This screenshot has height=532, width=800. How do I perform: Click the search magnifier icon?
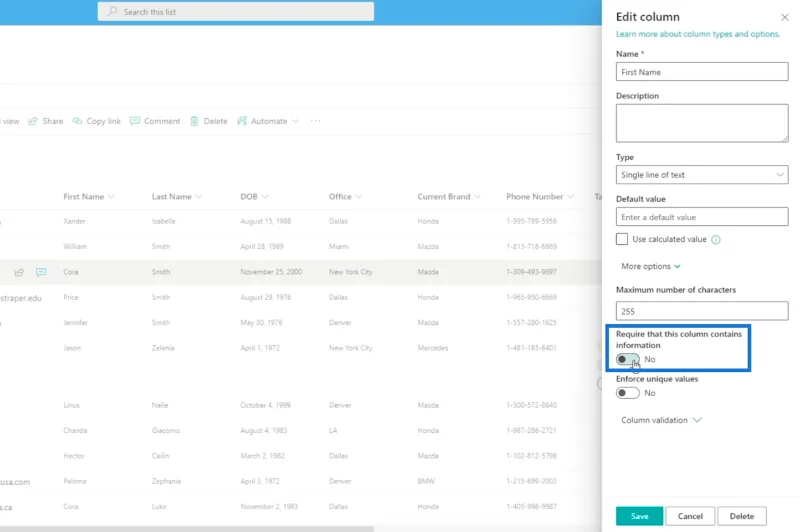click(112, 11)
